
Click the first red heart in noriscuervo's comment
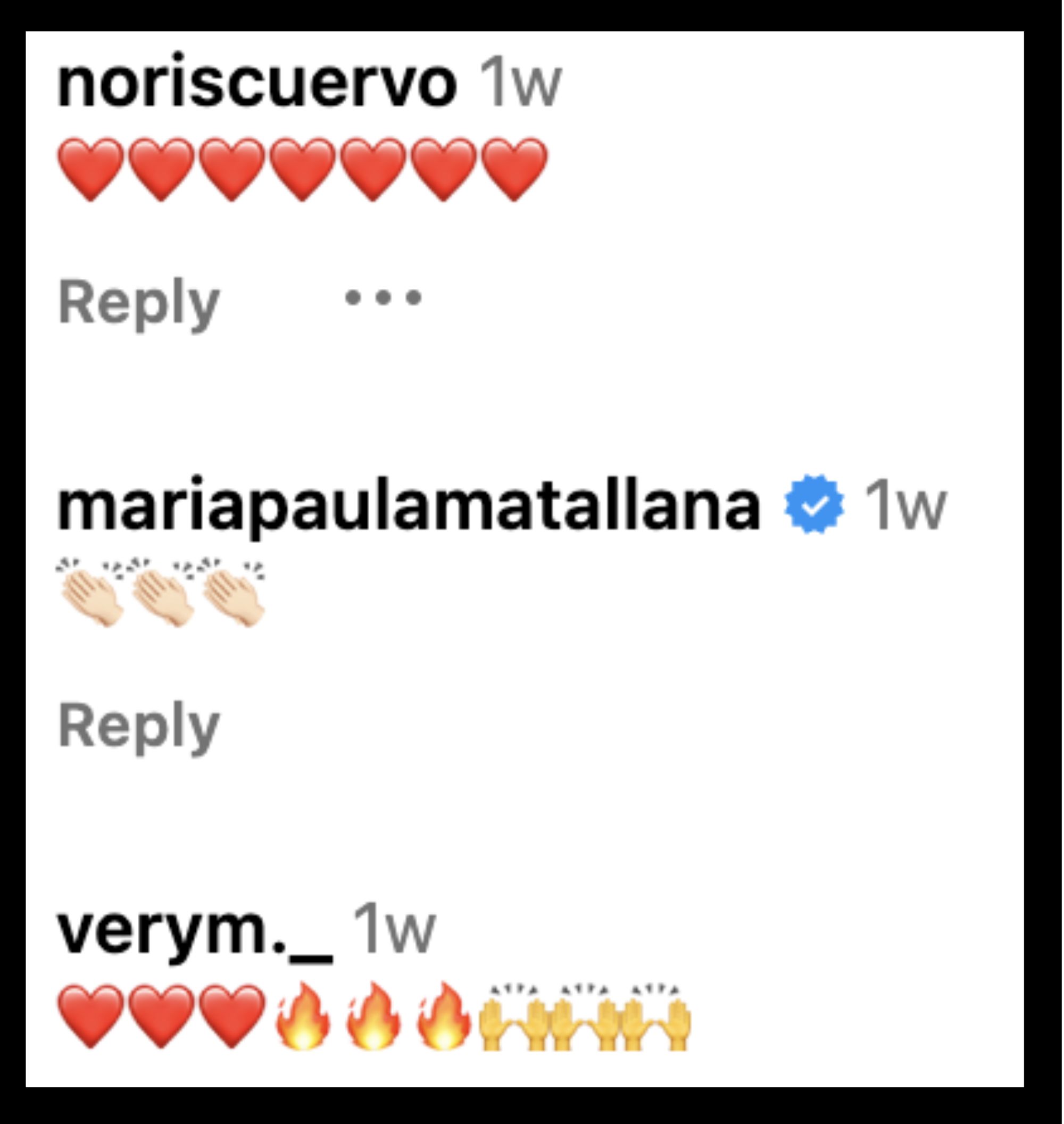91,169
